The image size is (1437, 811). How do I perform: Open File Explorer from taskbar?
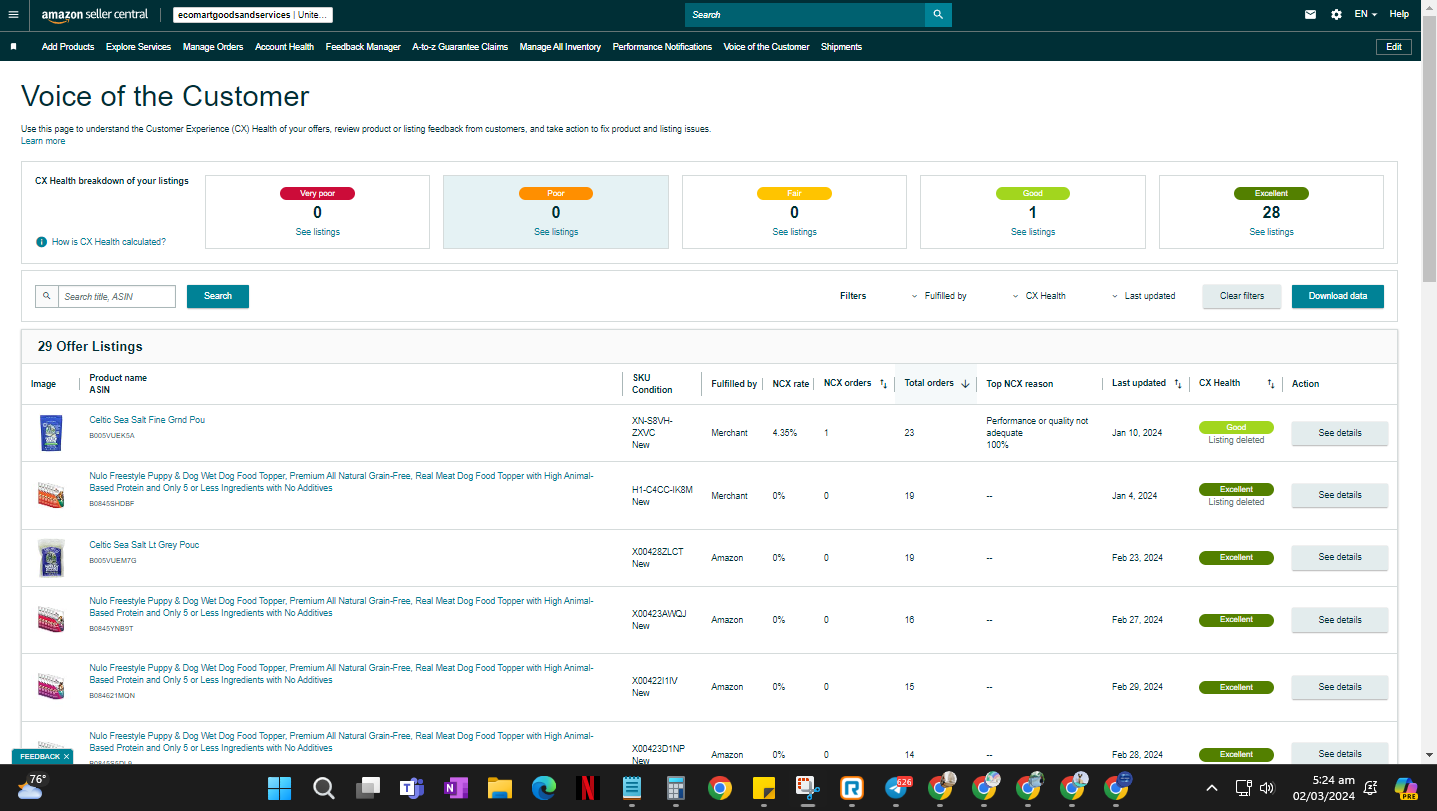coord(499,788)
